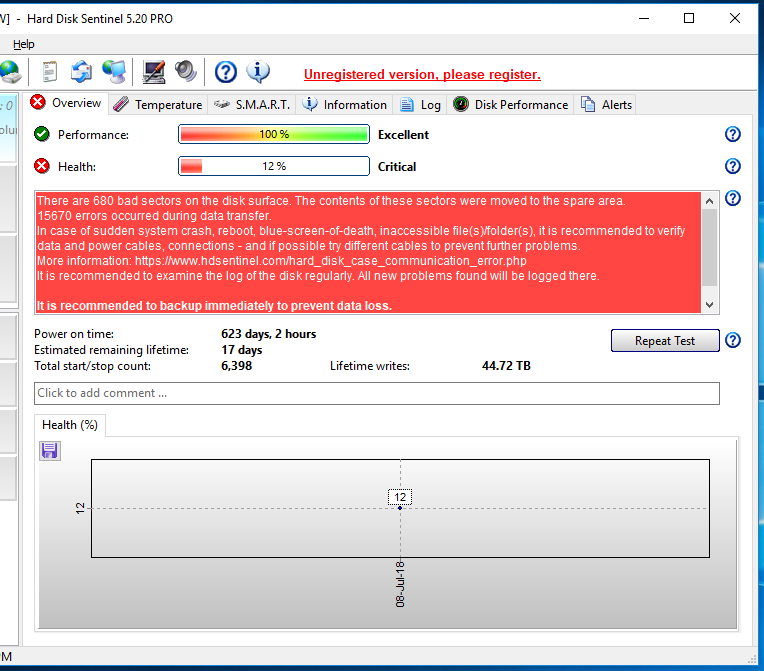Screen dimensions: 764x671
Task: Open configuration via monitor-screwdriver icon
Action: coord(153,72)
